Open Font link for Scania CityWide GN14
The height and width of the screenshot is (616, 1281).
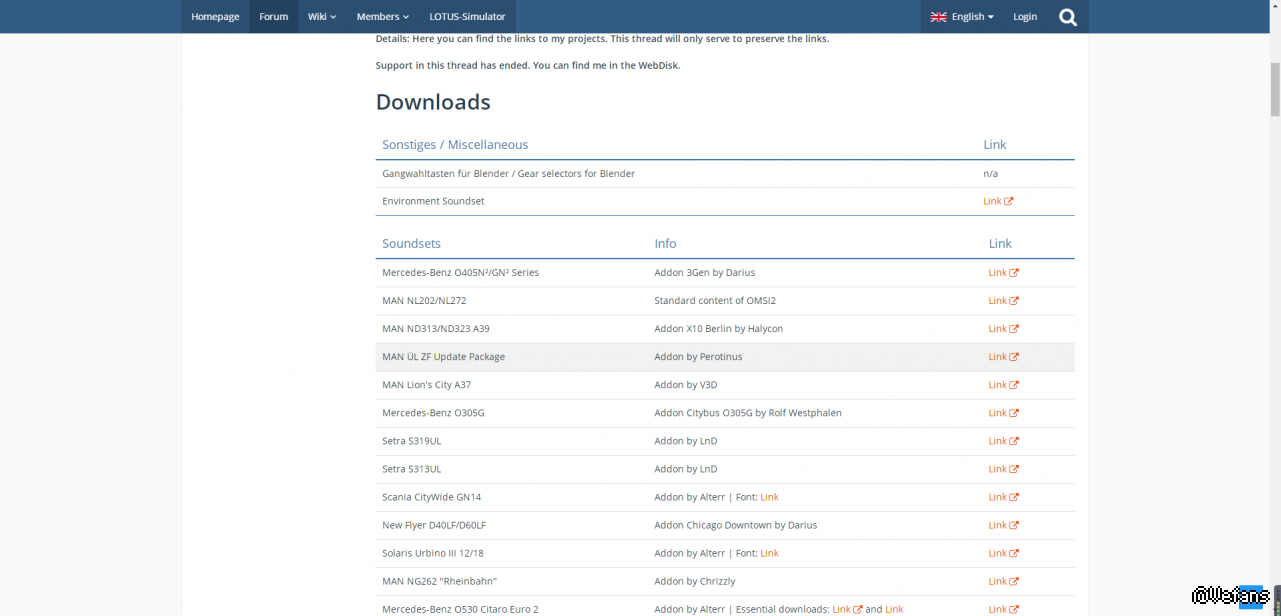click(x=769, y=497)
